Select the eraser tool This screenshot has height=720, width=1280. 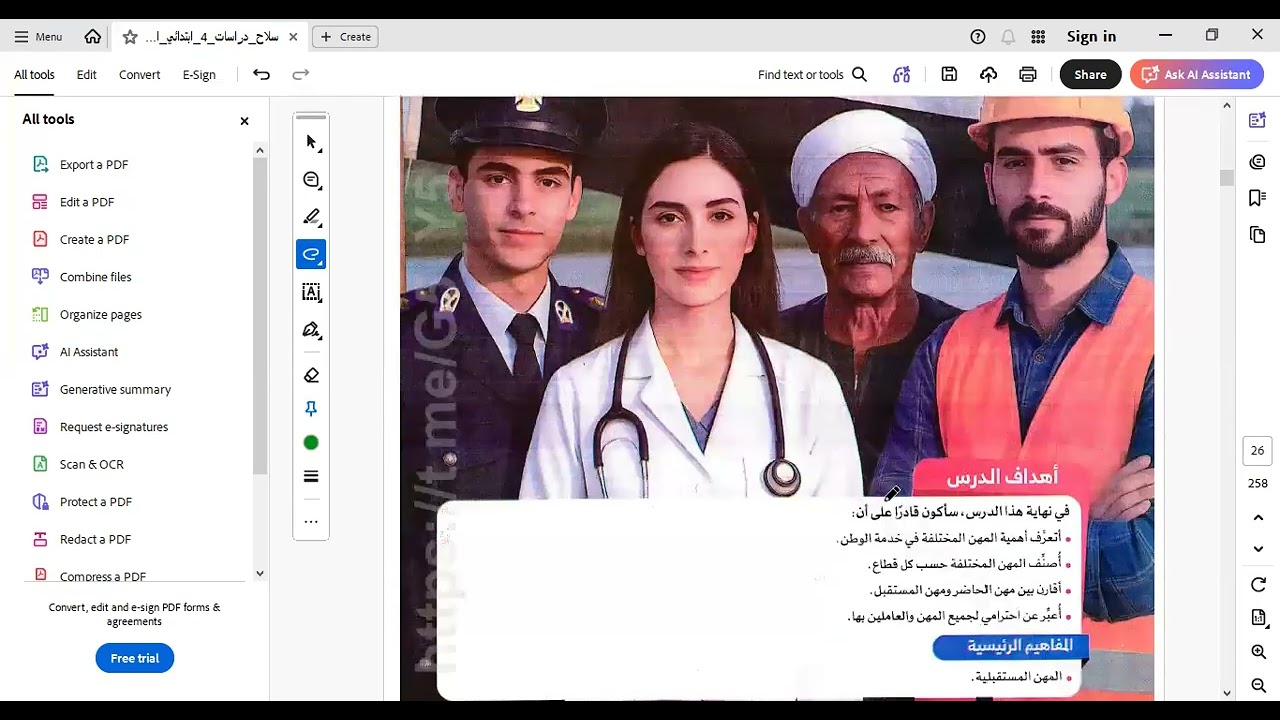[x=311, y=375]
